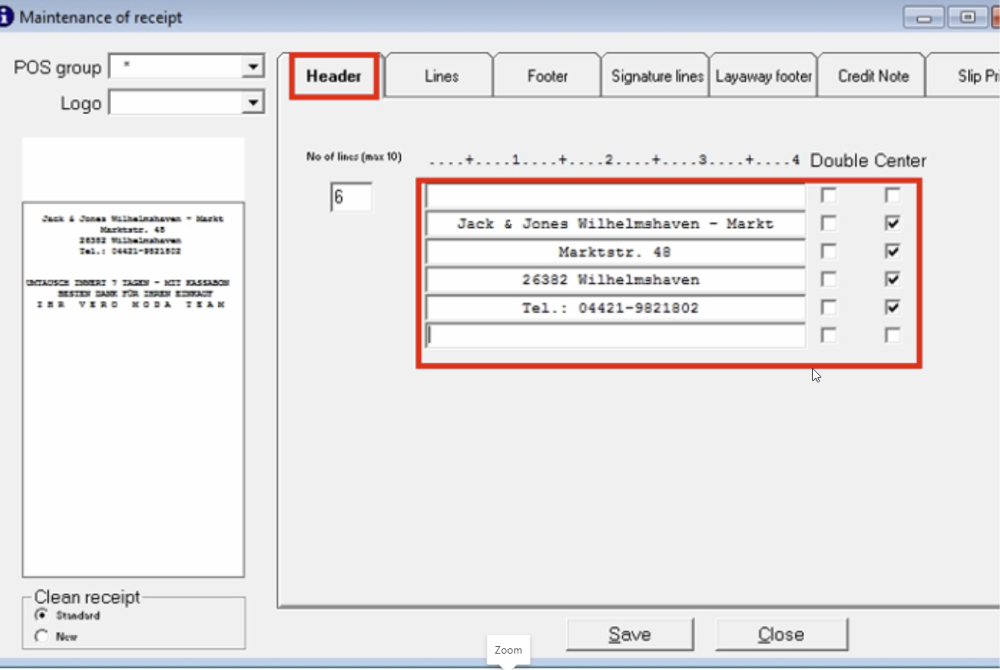
Task: Enable Double for the Jack & Jones line
Action: pos(828,223)
